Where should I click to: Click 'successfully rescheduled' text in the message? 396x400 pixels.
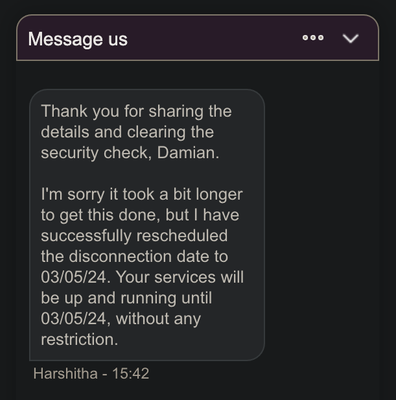point(134,236)
